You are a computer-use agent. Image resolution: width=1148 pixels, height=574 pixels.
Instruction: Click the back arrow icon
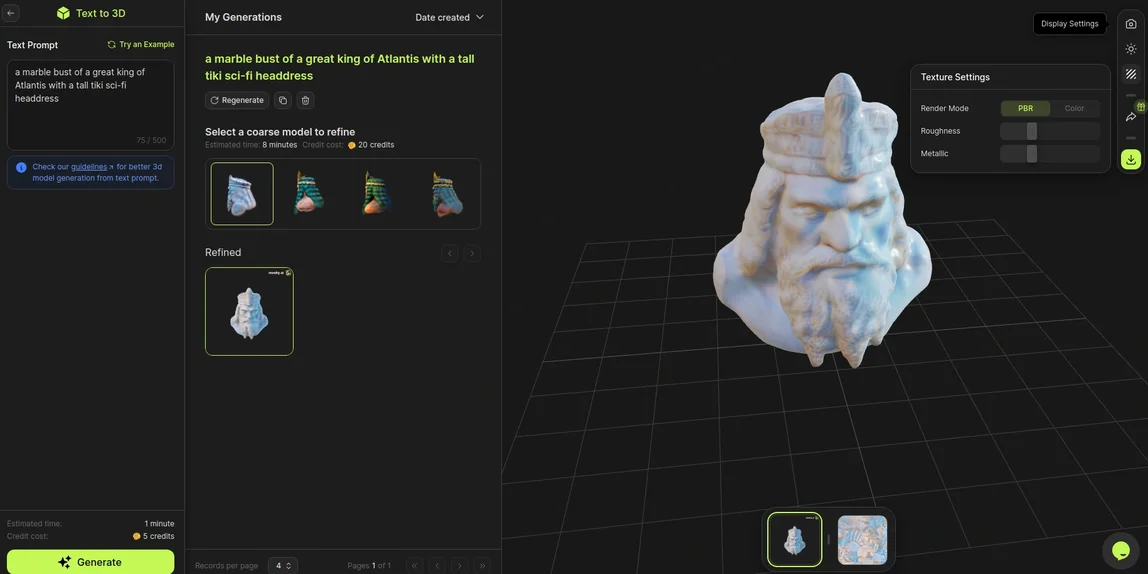(11, 13)
